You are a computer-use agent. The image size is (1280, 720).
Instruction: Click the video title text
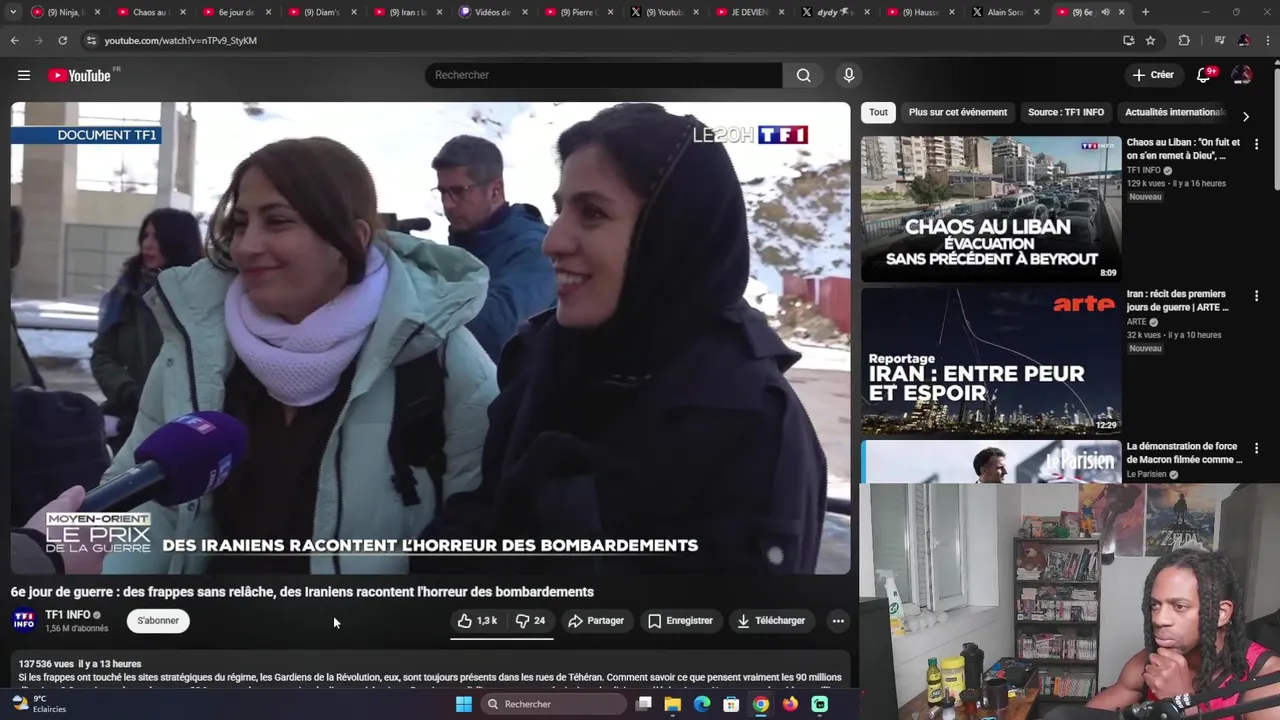[x=302, y=592]
